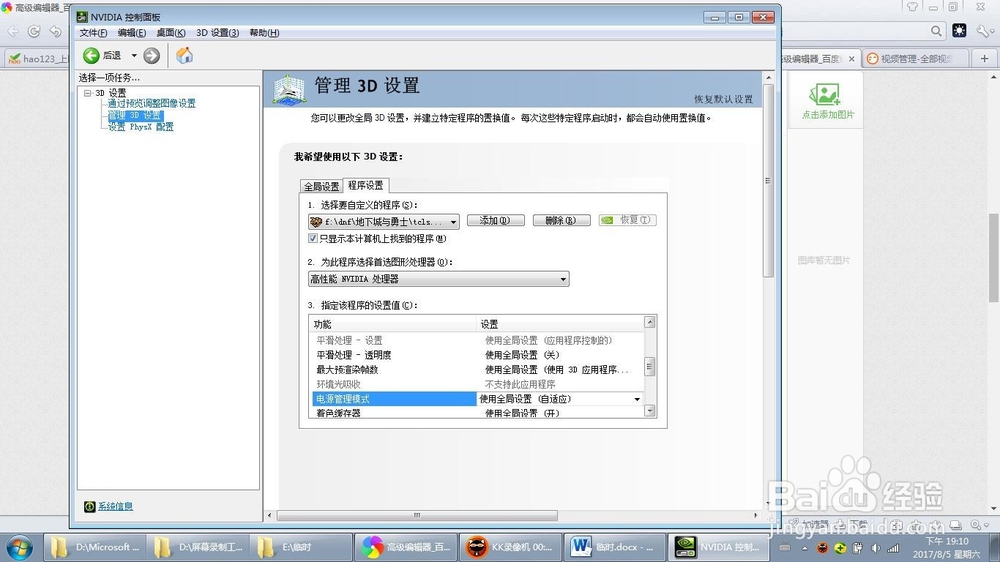
Task: Select the 着色缓存器 row
Action: tap(476, 413)
